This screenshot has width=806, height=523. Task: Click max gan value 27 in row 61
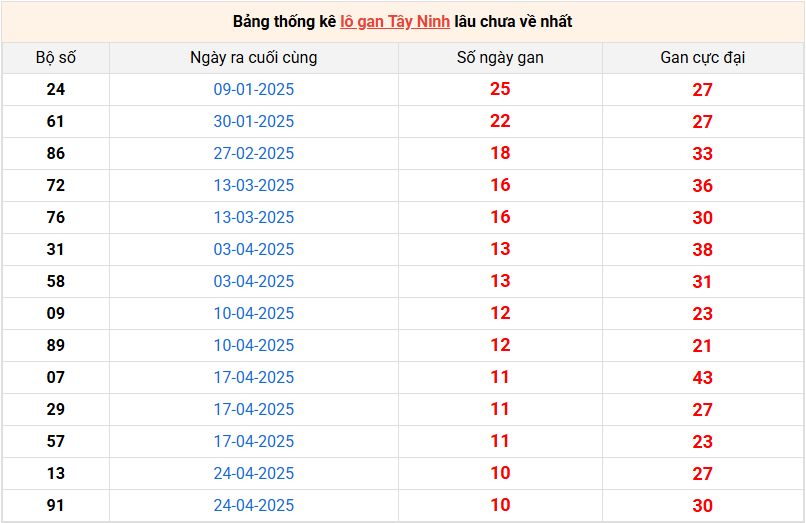[702, 122]
